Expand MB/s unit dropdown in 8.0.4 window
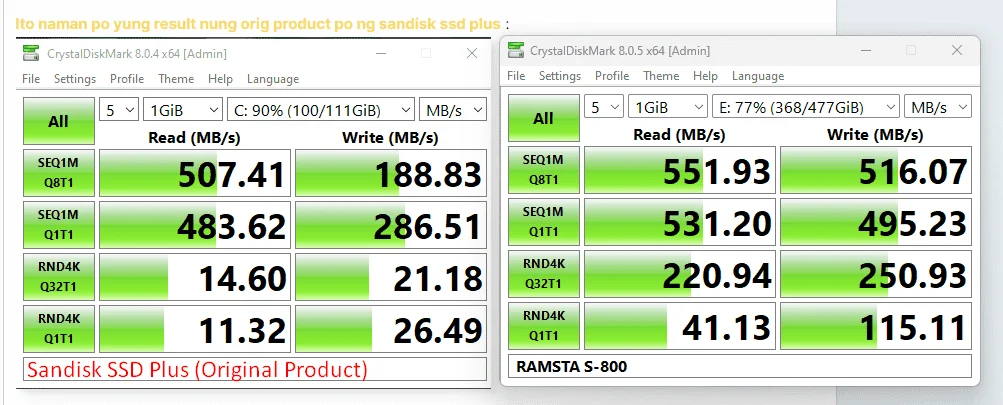The height and width of the screenshot is (405, 1003). 453,110
